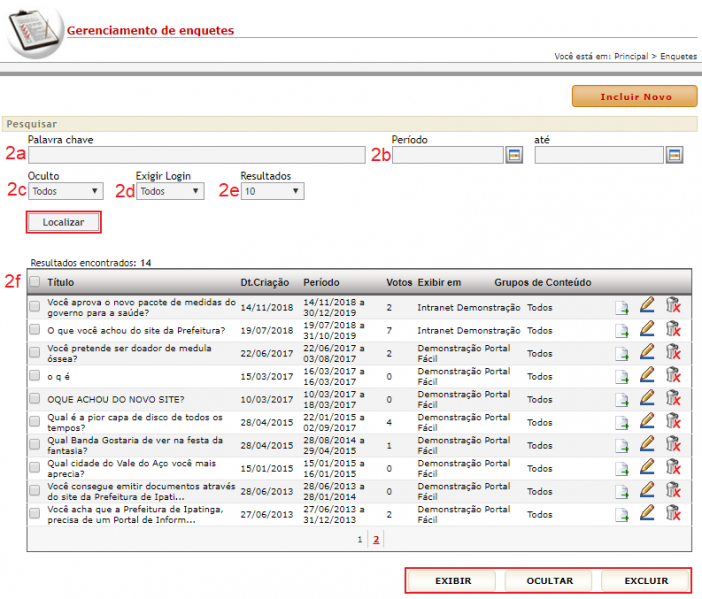Click the Grupos de Conteúdo column header

(543, 282)
